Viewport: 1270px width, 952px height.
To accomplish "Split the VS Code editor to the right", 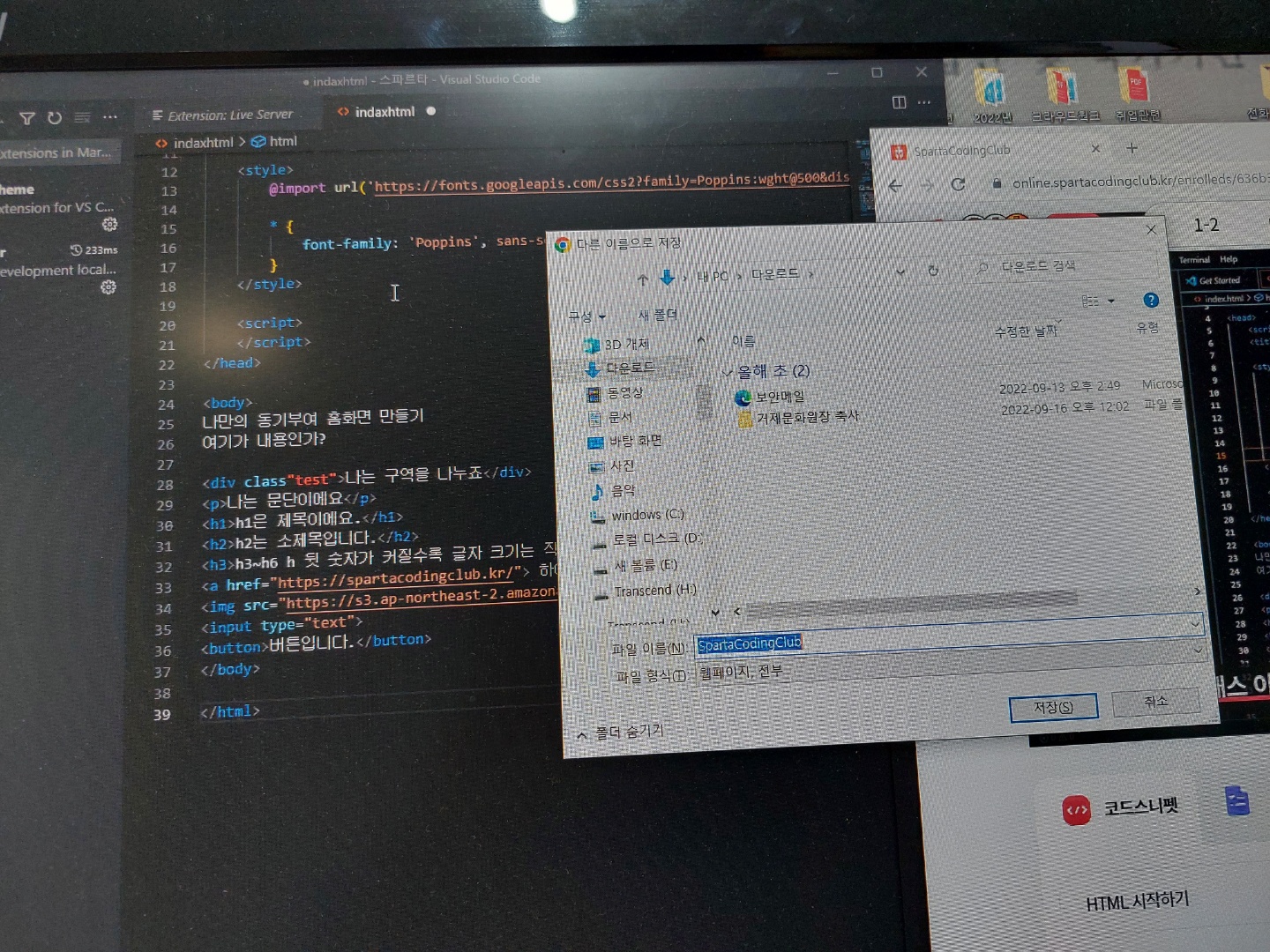I will 899,102.
